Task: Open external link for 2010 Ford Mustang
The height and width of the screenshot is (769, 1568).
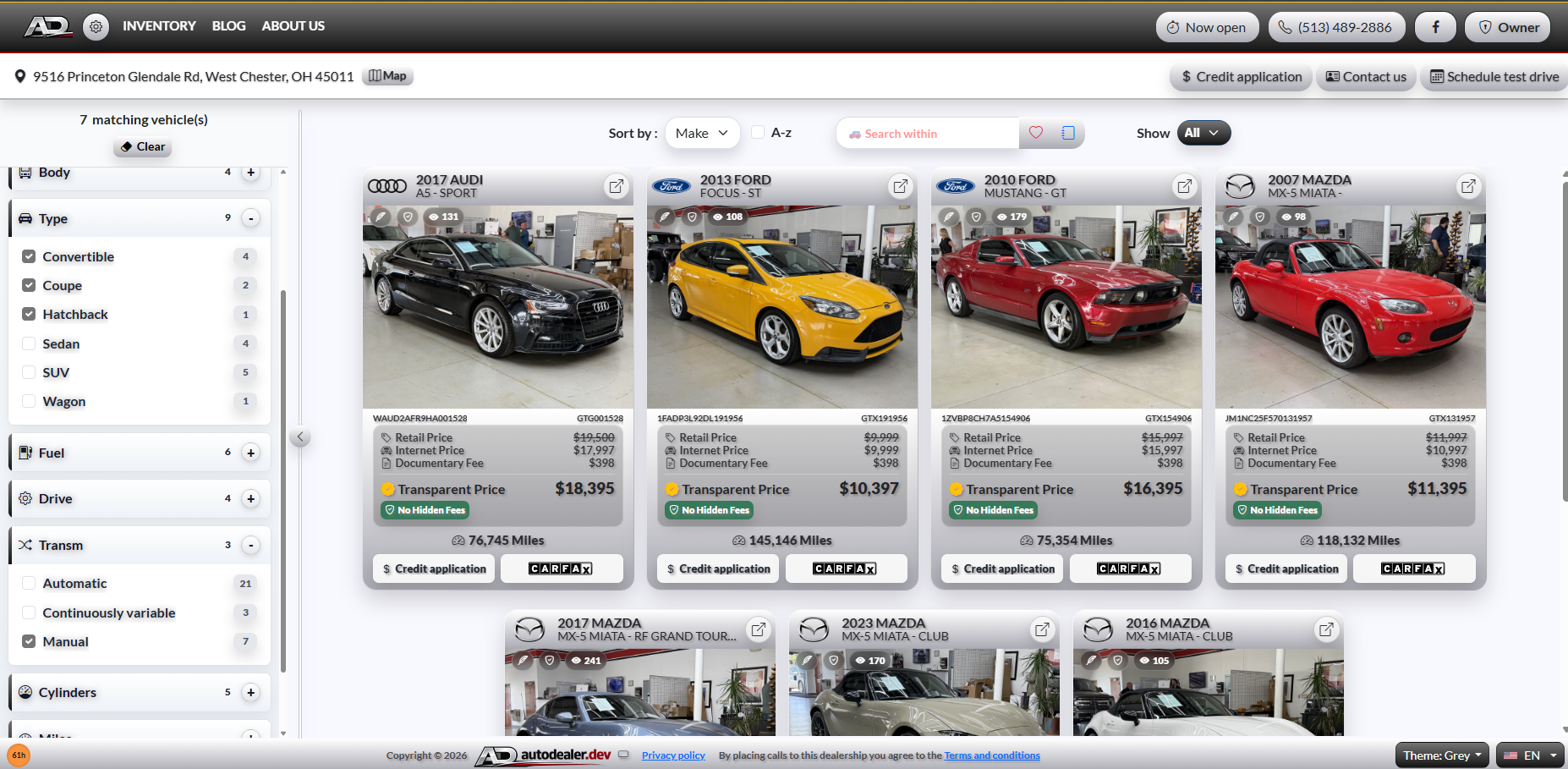Action: tap(1185, 186)
